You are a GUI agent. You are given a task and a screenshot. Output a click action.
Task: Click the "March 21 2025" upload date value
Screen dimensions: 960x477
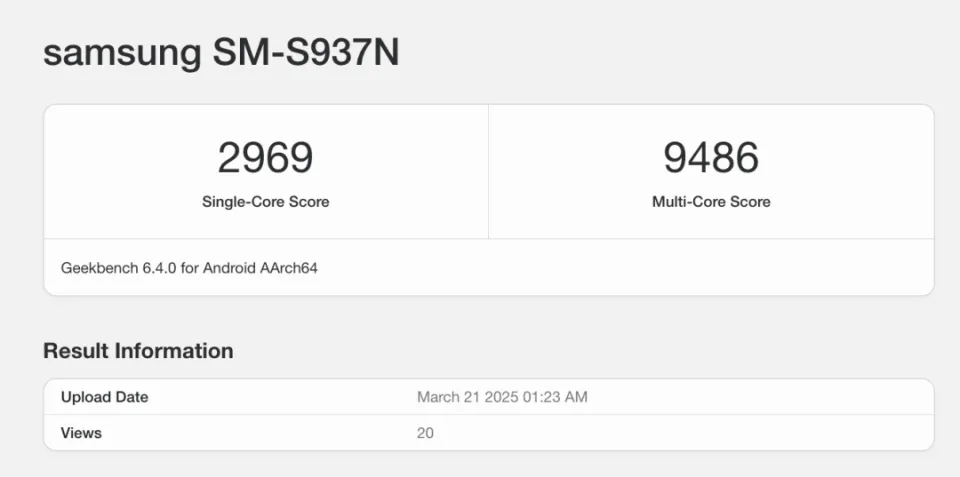click(x=461, y=397)
